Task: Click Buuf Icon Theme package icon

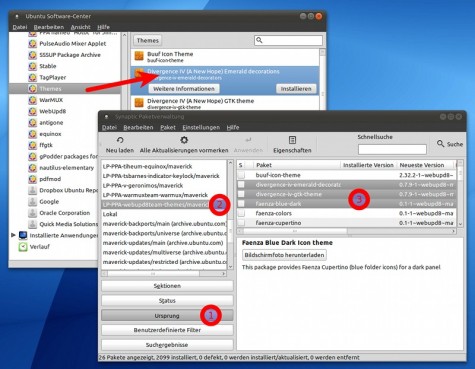Action: [139, 56]
